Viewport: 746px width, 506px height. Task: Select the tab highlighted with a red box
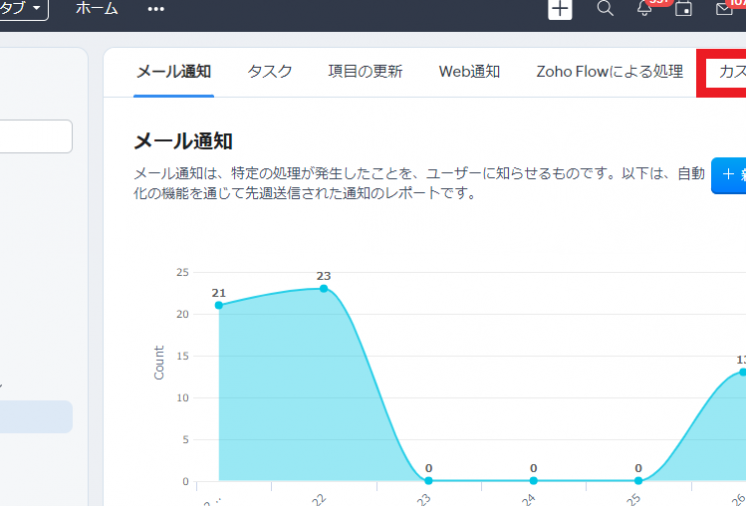click(x=724, y=72)
